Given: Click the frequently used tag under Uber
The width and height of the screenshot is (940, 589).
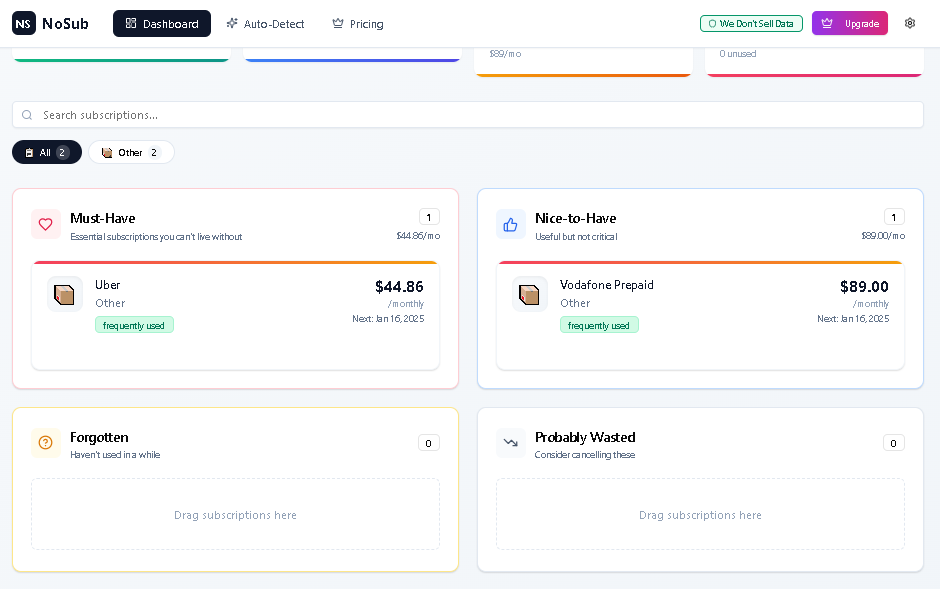Looking at the screenshot, I should [x=134, y=325].
